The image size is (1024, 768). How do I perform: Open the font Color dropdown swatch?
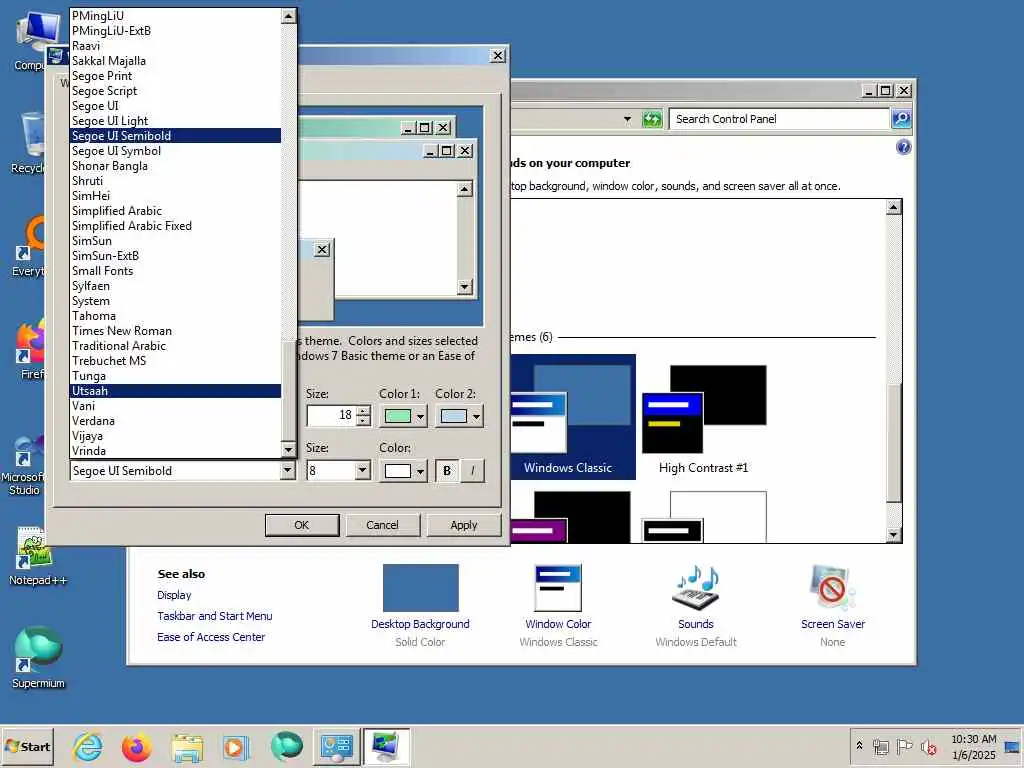click(403, 471)
